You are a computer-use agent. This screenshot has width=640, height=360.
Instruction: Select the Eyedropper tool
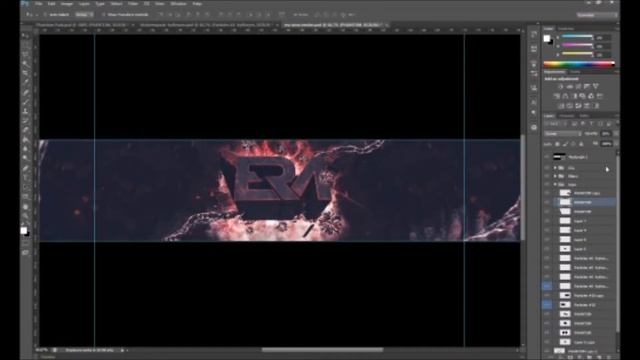tap(26, 83)
